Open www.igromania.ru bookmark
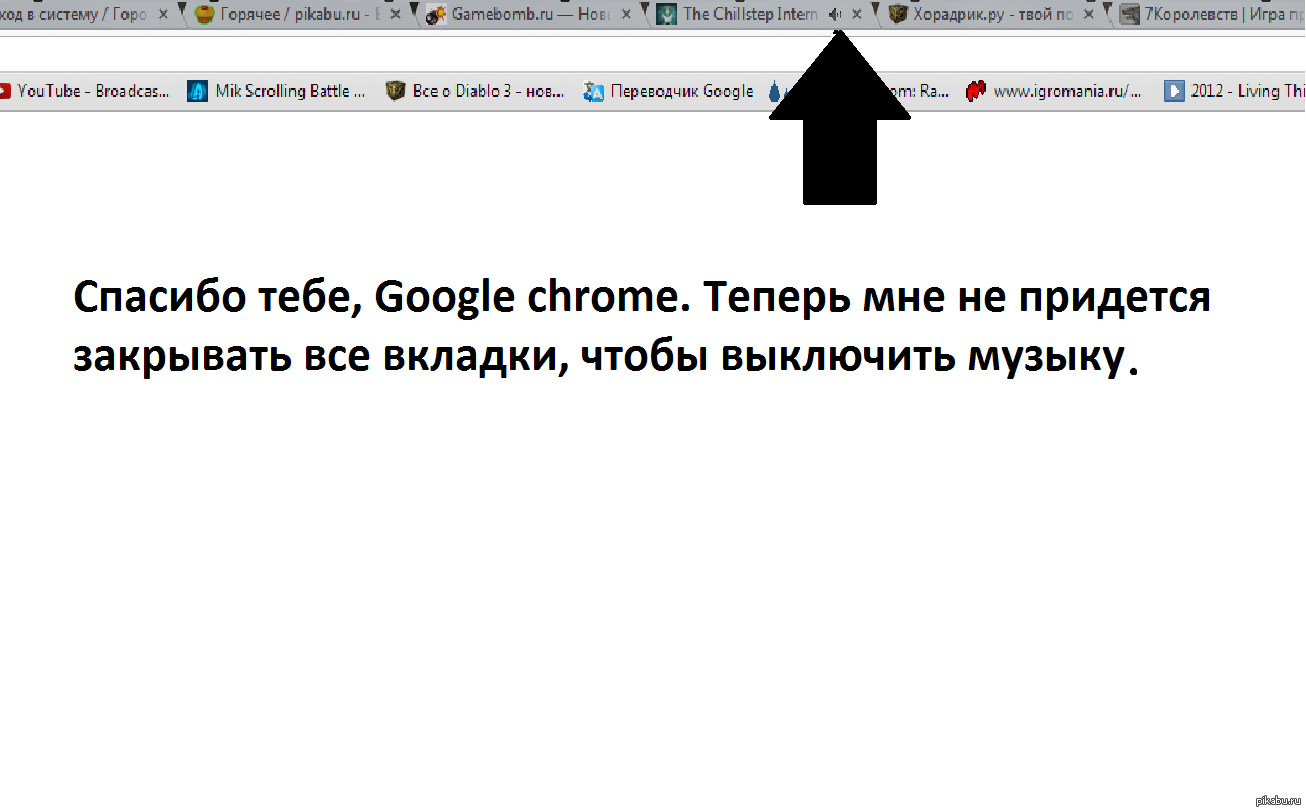The width and height of the screenshot is (1306, 812). (x=1053, y=91)
